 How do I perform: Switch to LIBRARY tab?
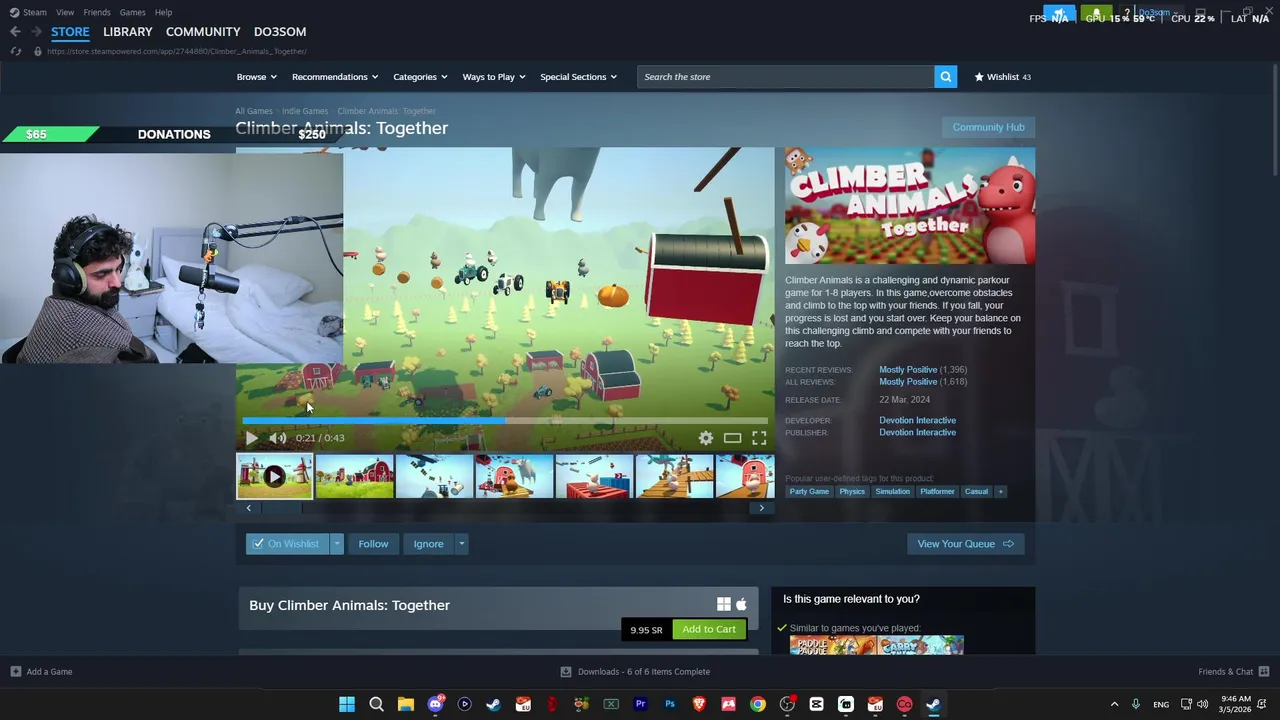point(128,32)
